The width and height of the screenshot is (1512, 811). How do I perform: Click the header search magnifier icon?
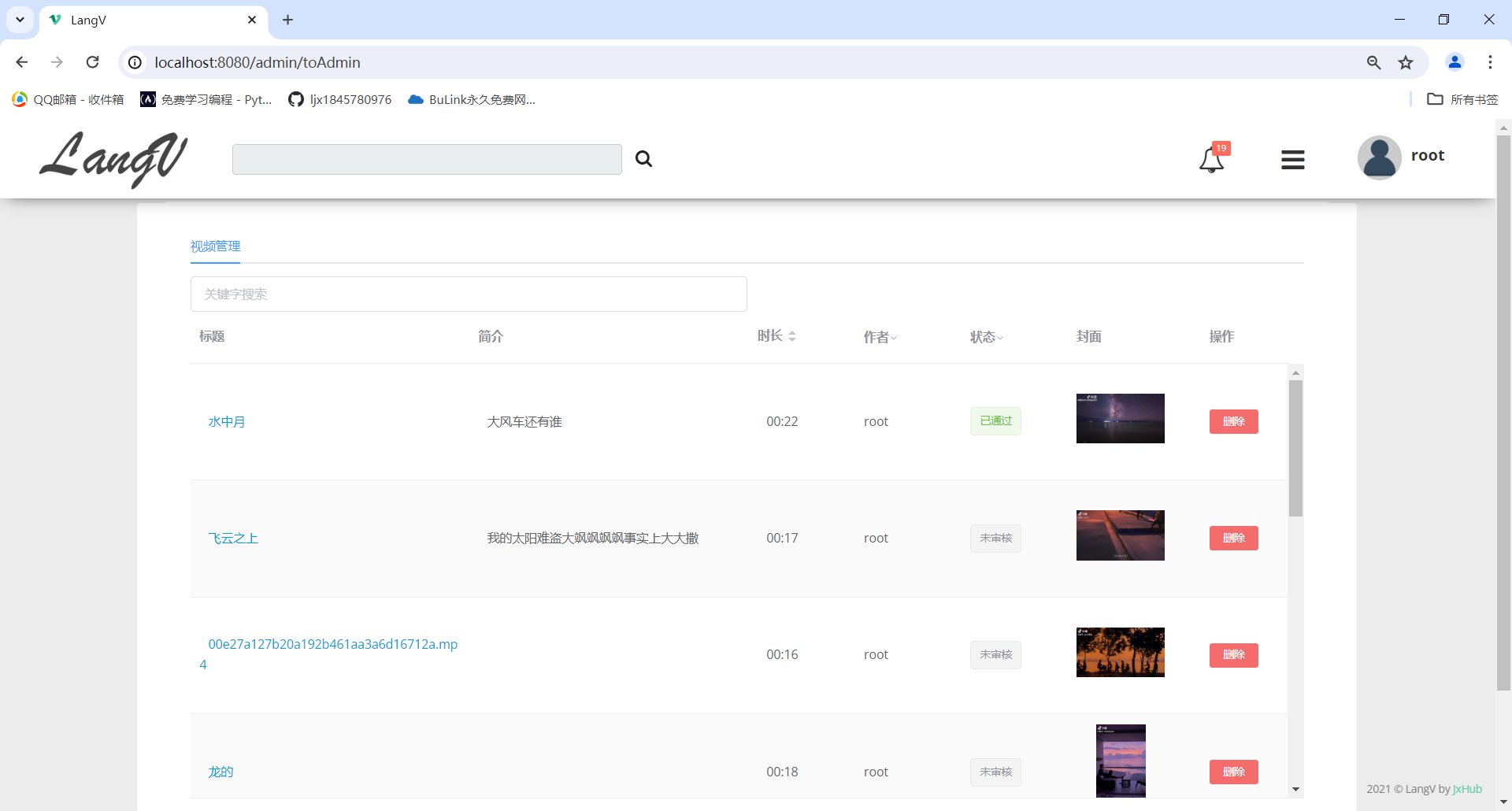[643, 159]
